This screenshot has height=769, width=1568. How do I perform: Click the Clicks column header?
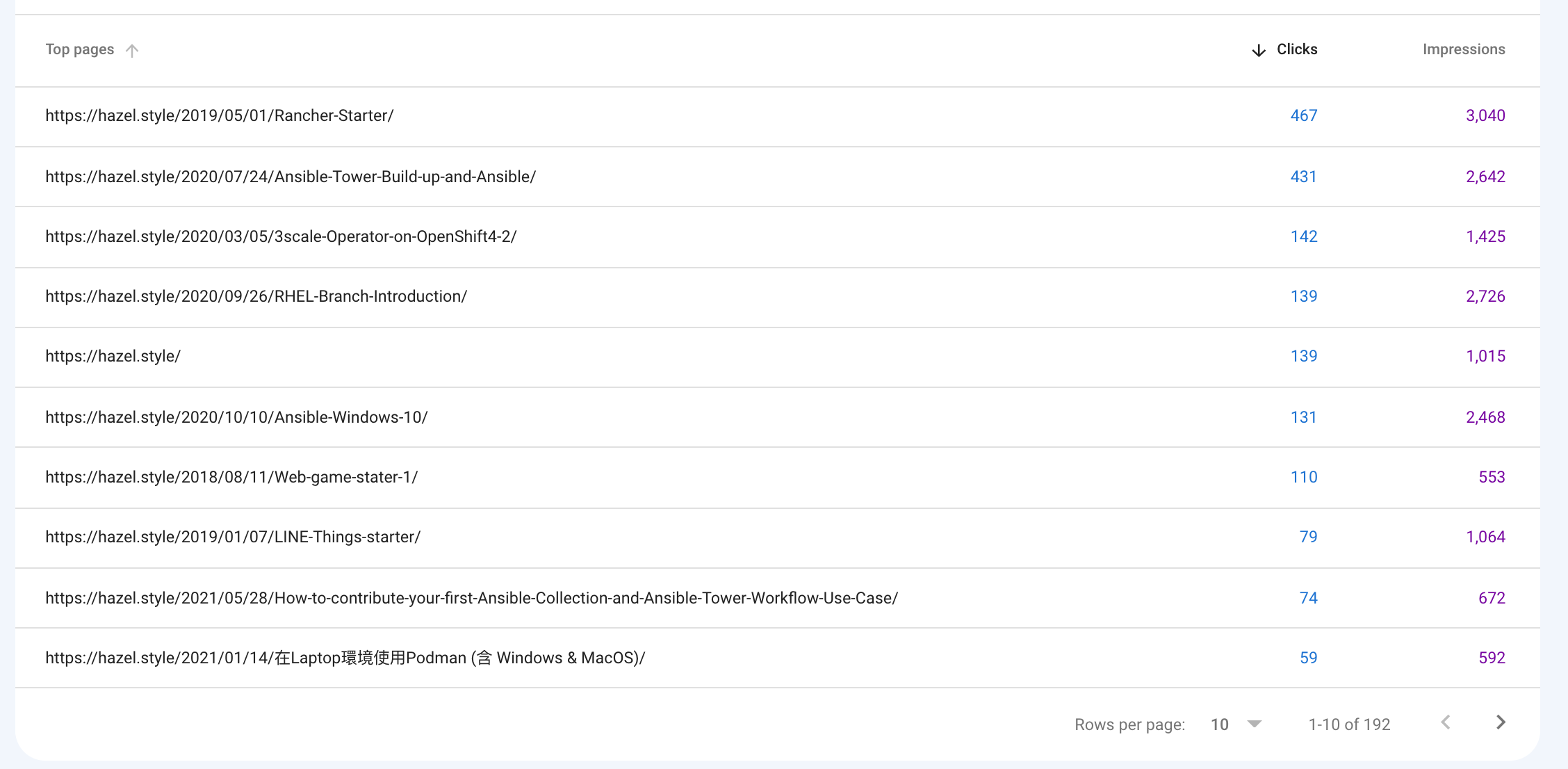coord(1297,49)
